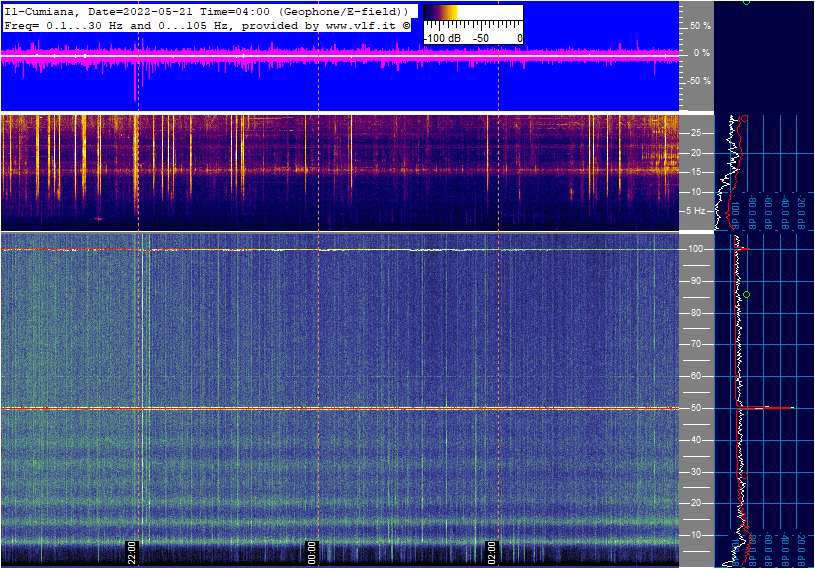Click the 5 Hz label on geophone axis
This screenshot has height=569, width=815.
[x=695, y=211]
